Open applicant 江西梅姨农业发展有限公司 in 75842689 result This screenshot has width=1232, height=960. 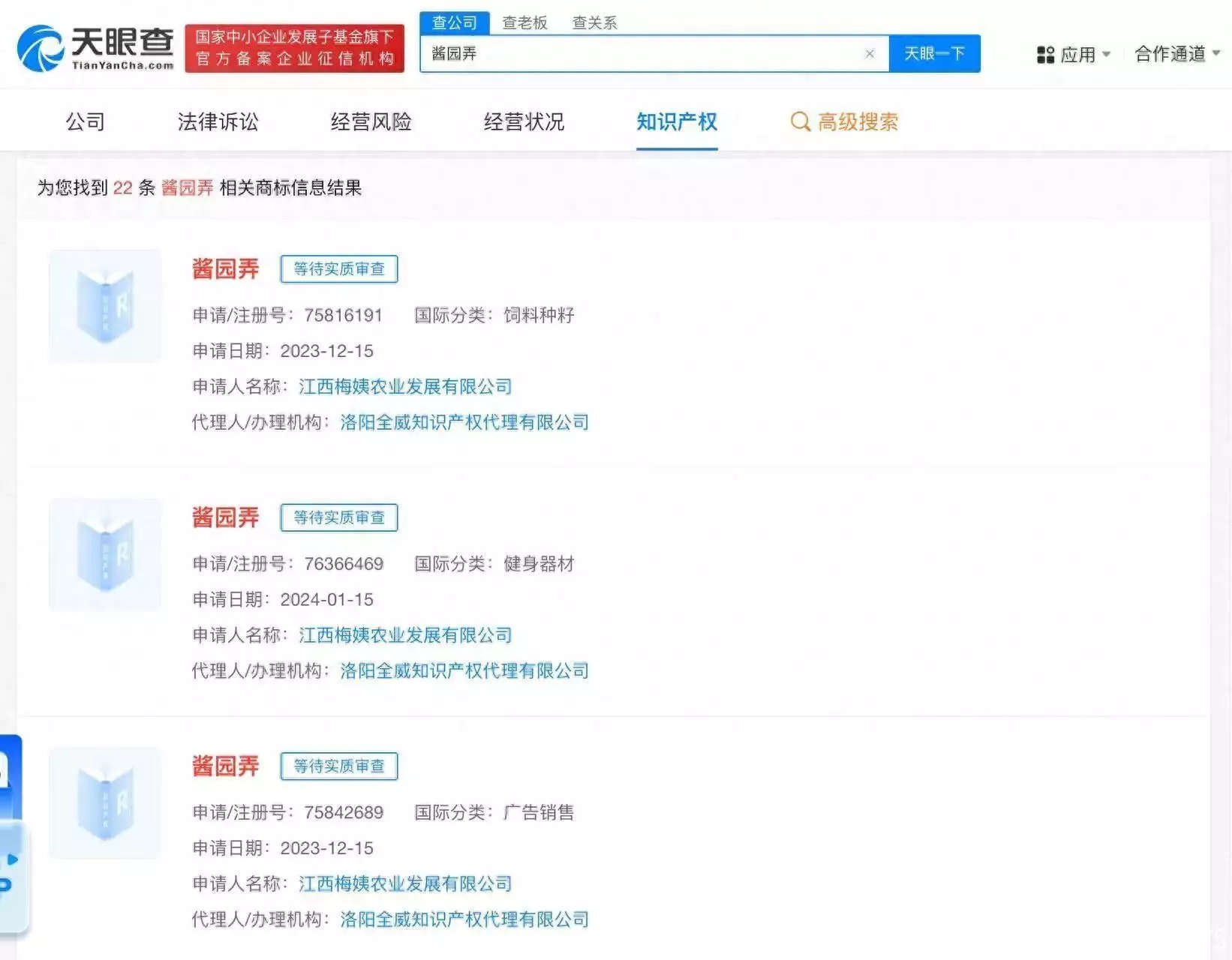[x=405, y=883]
